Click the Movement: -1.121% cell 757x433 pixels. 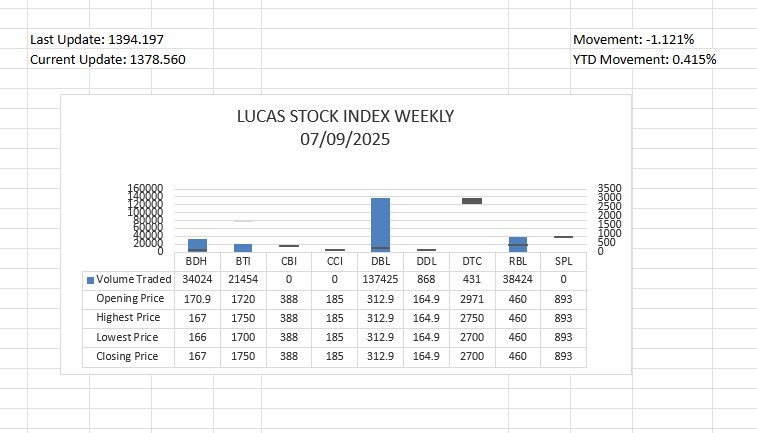tap(633, 40)
